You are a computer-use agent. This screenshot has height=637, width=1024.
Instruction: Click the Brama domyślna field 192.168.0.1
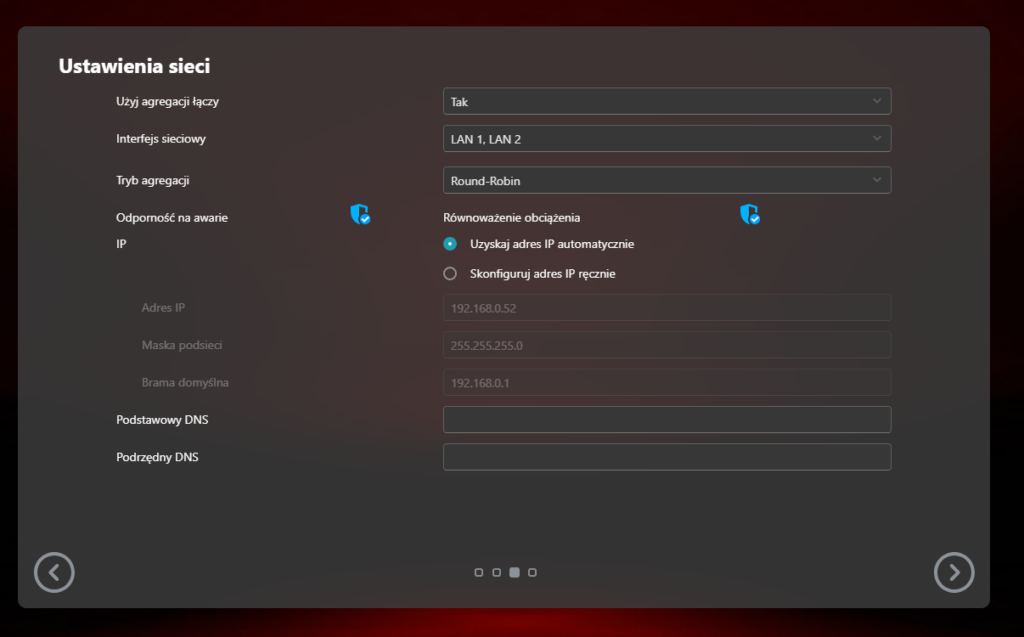tap(667, 382)
